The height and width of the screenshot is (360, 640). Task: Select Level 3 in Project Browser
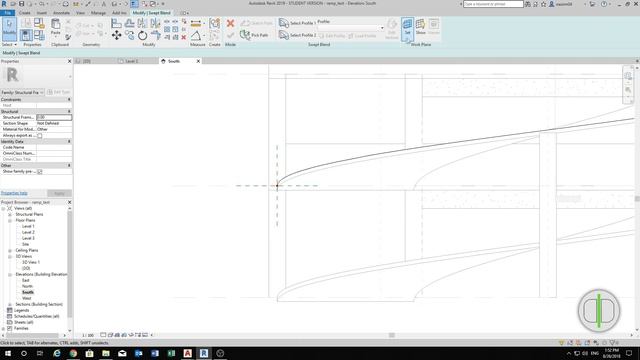28,238
